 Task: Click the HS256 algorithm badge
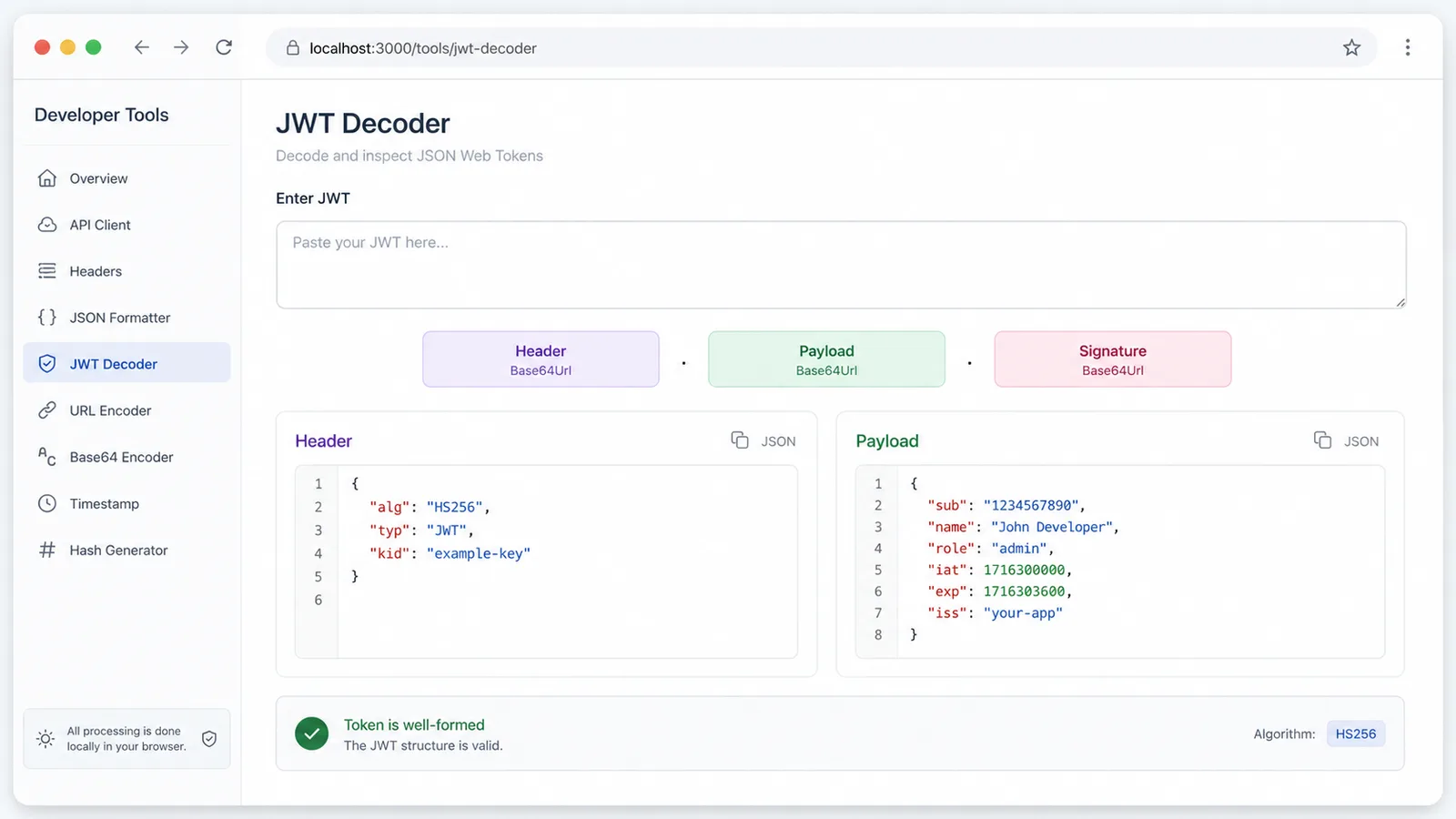click(1356, 733)
